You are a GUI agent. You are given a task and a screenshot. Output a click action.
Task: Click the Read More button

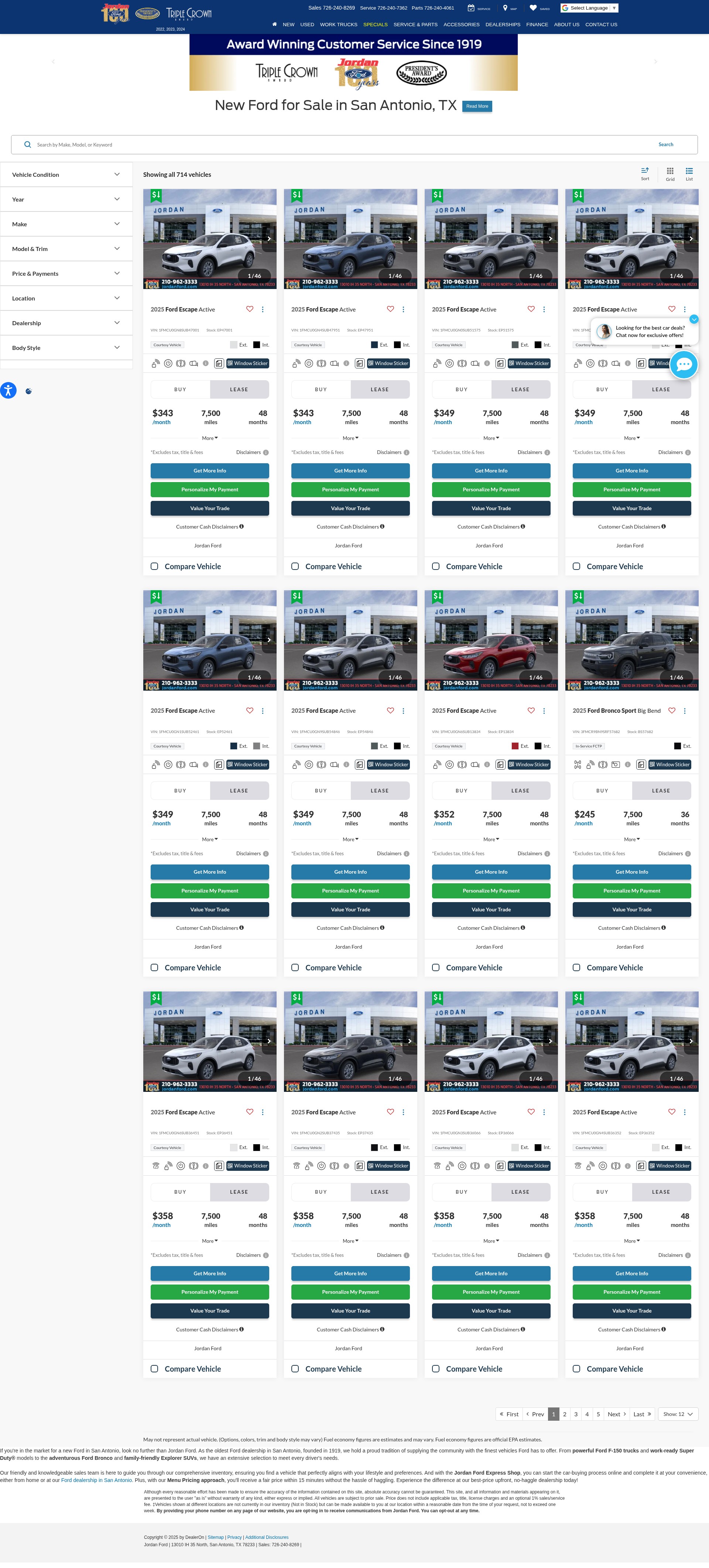click(477, 106)
